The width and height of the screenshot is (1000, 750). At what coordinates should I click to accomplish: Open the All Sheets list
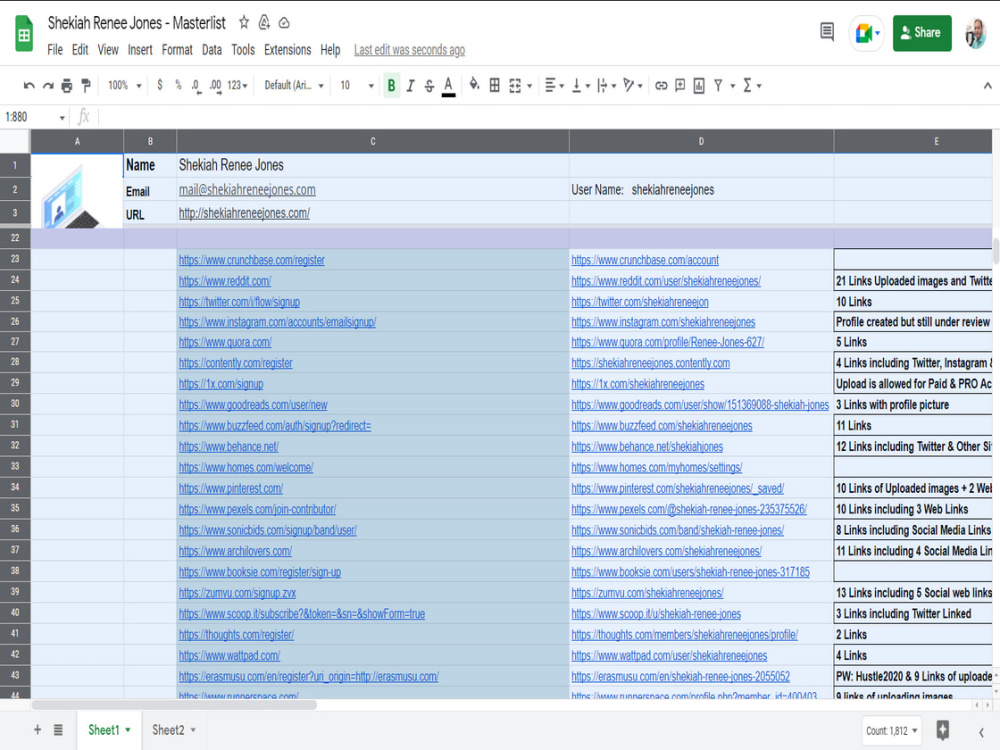[58, 730]
